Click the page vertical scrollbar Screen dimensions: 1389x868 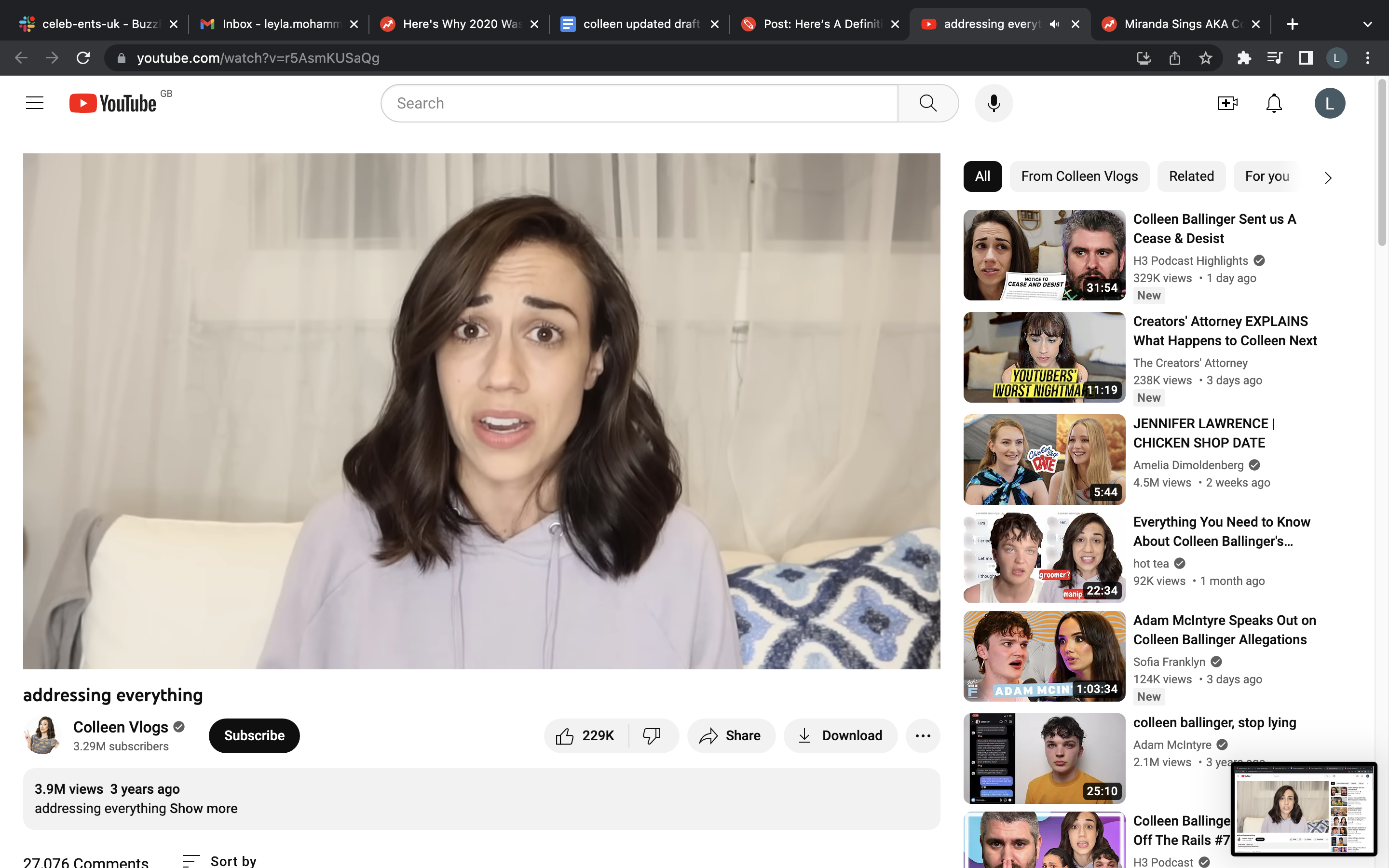tap(1382, 163)
